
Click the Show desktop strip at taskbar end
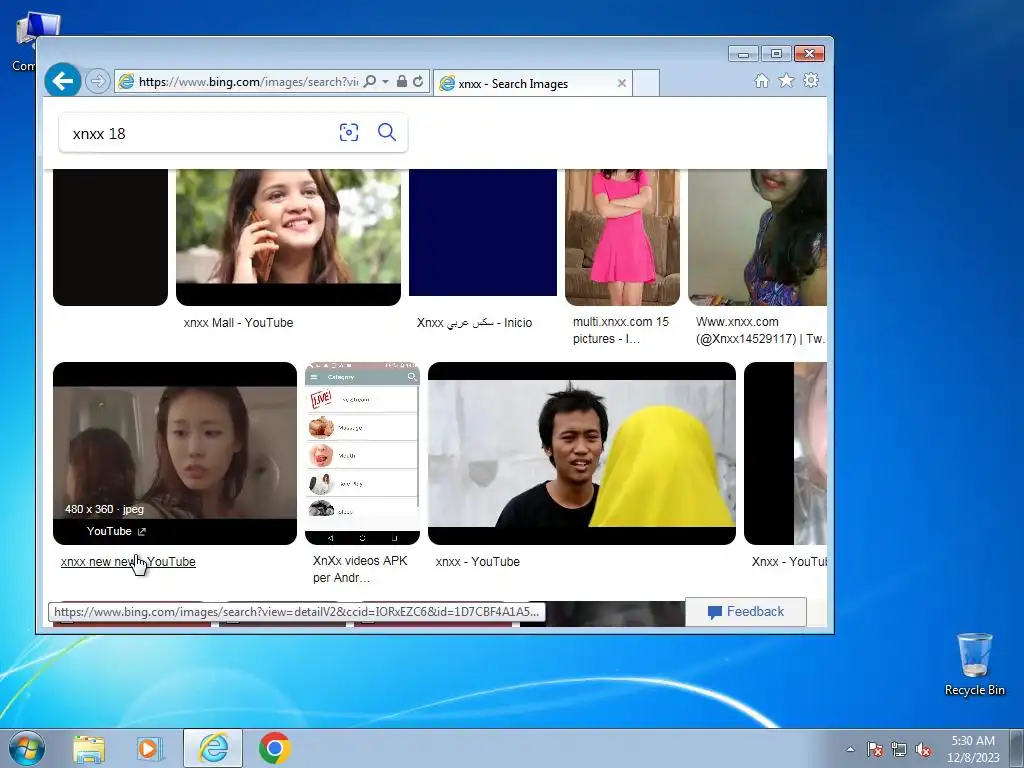click(1017, 748)
